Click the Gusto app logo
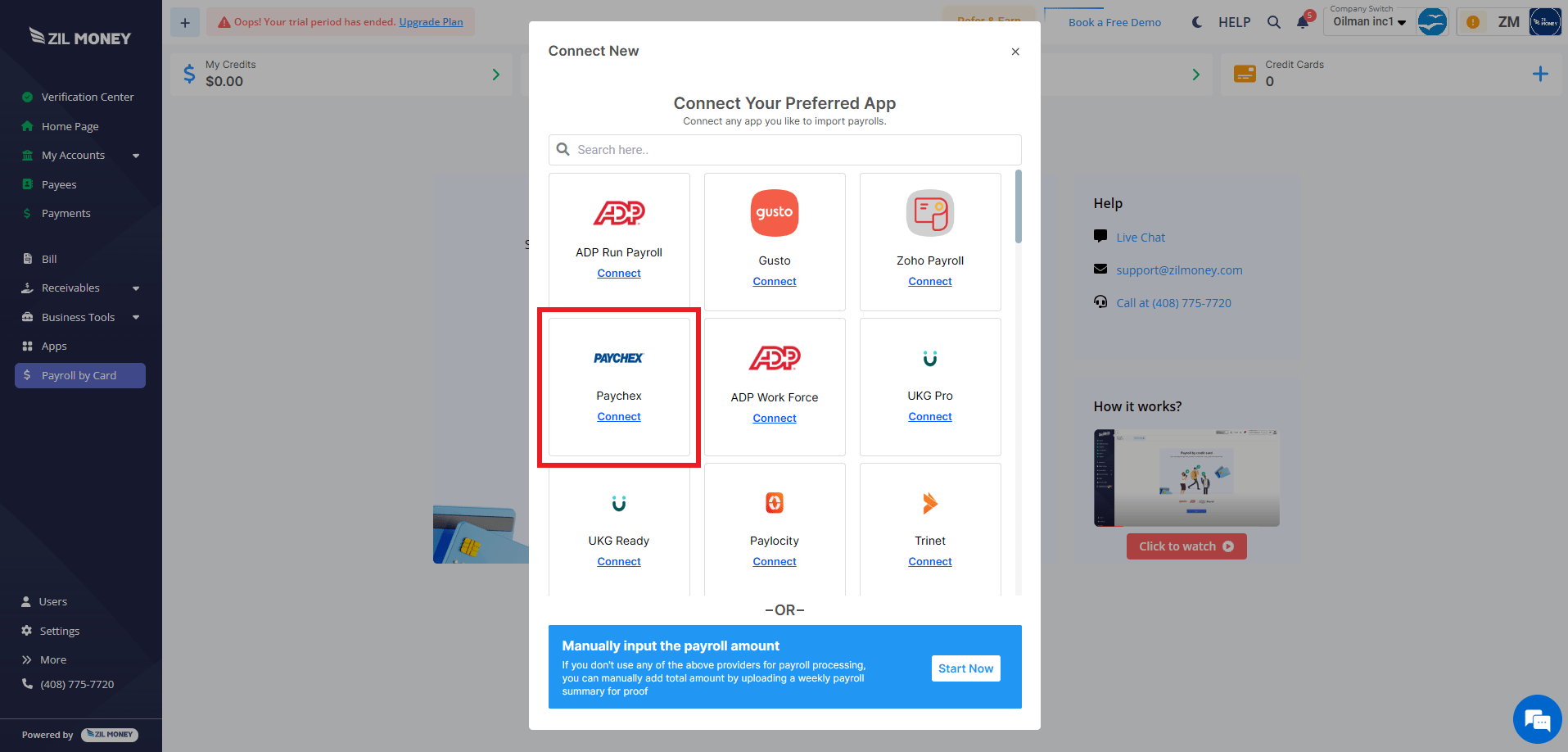Screen dimensions: 1568x752 774,213
